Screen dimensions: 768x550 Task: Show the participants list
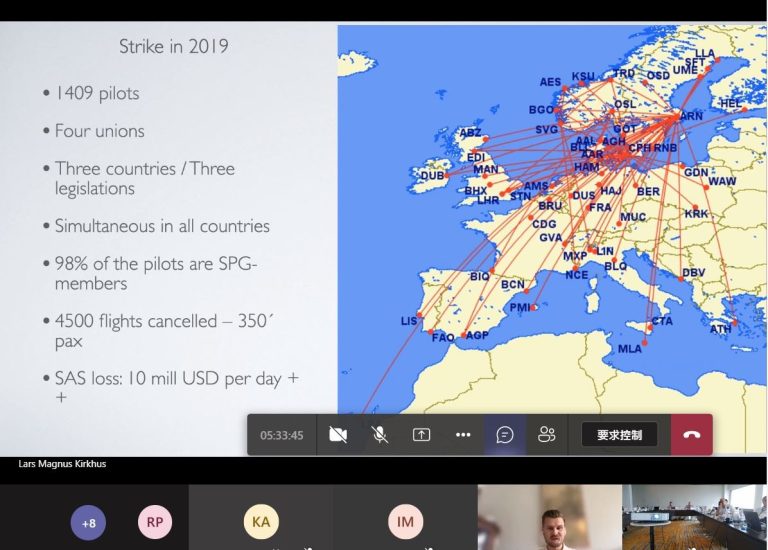(x=547, y=434)
